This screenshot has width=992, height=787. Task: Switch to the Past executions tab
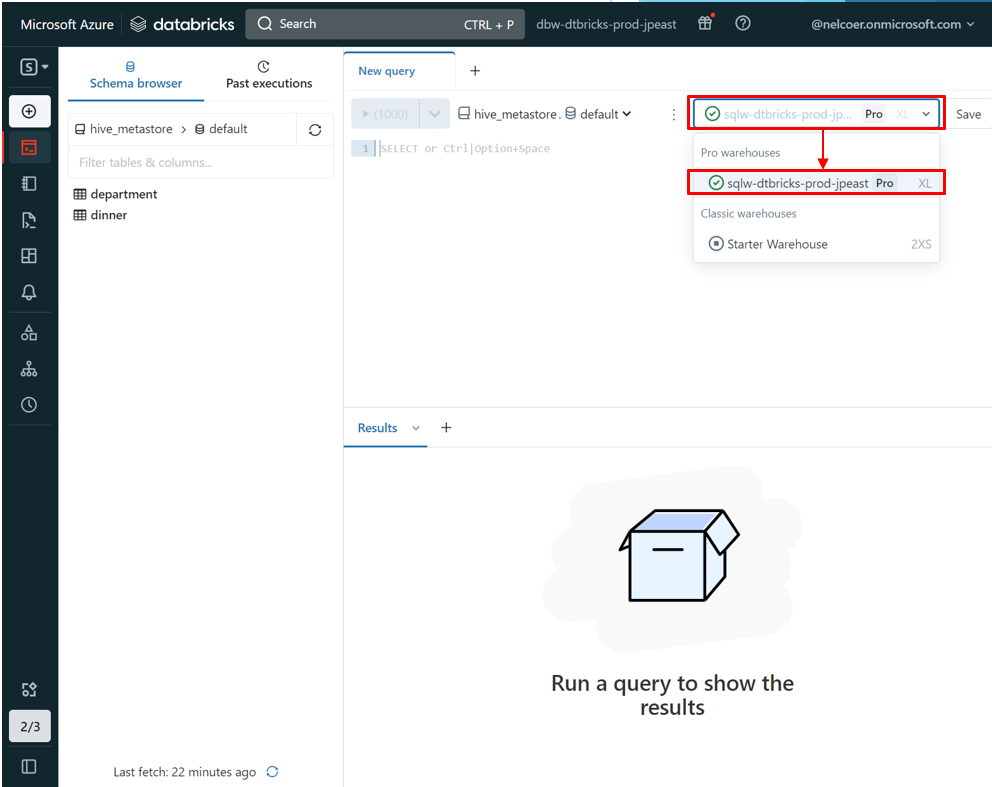(x=269, y=75)
